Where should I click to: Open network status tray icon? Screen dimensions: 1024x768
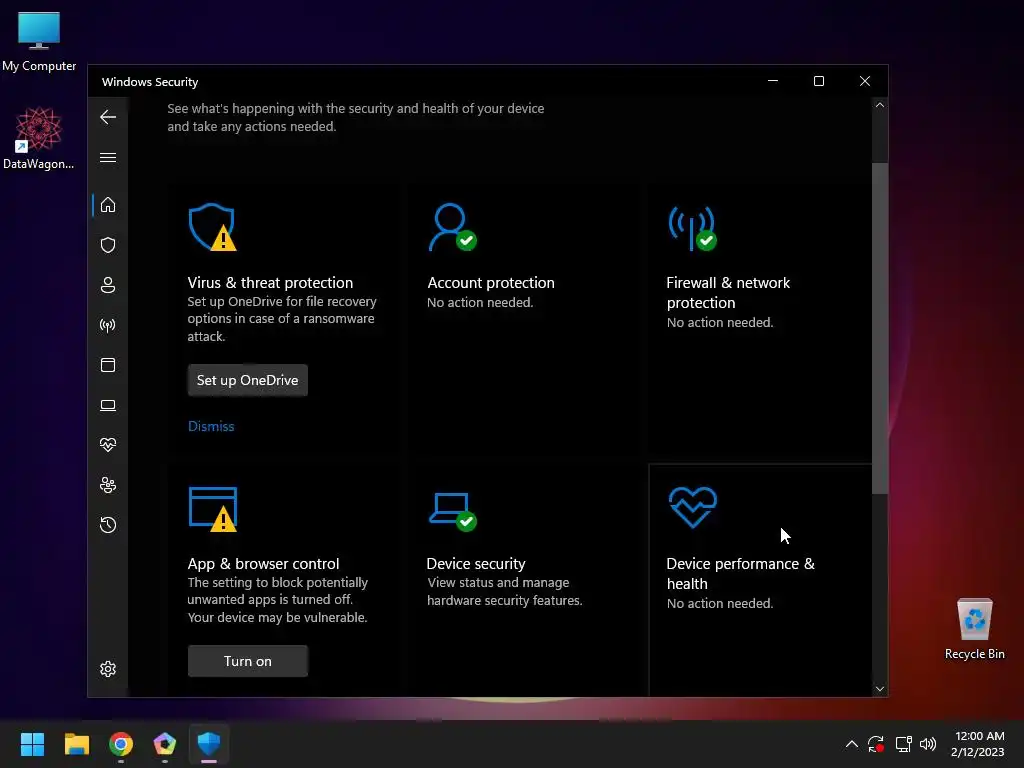(904, 744)
